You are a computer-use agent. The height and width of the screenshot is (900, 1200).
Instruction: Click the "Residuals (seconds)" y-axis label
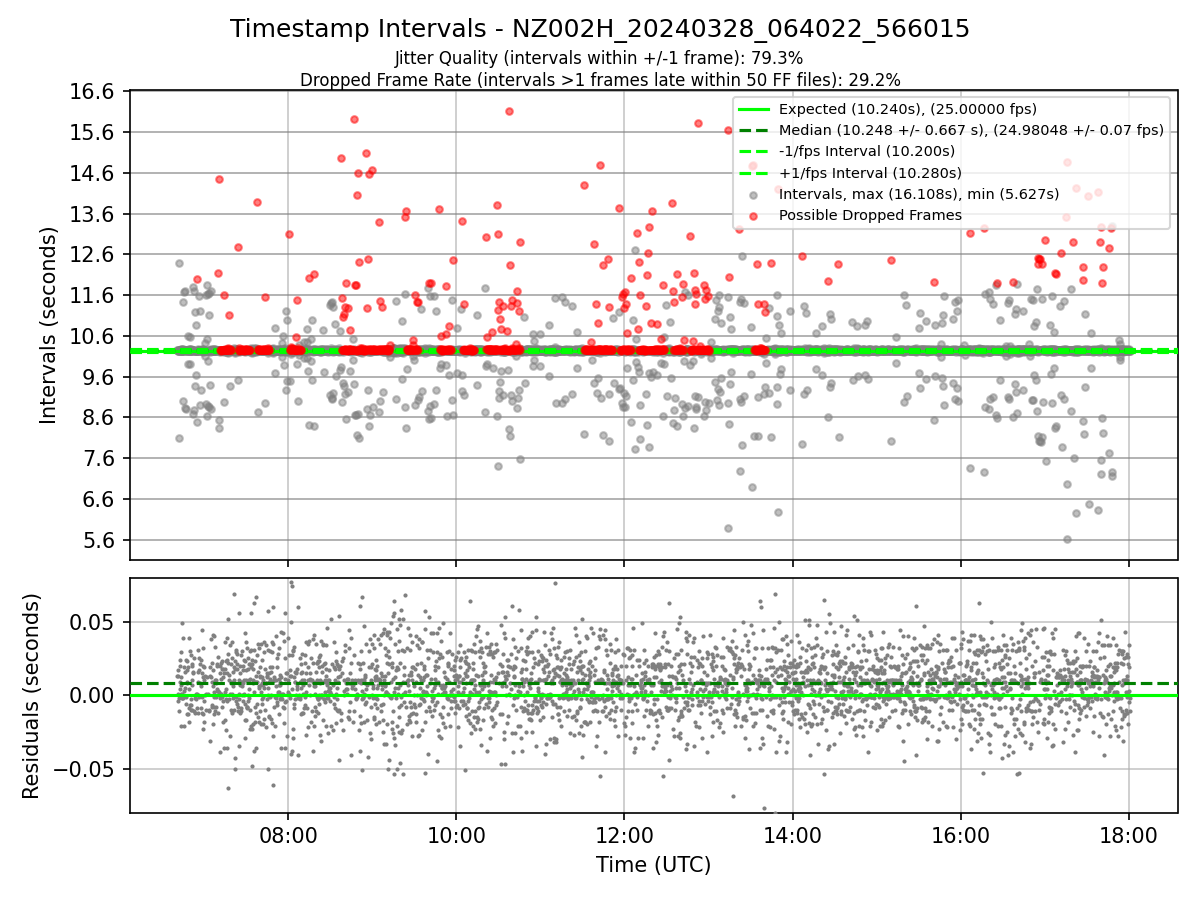point(31,696)
